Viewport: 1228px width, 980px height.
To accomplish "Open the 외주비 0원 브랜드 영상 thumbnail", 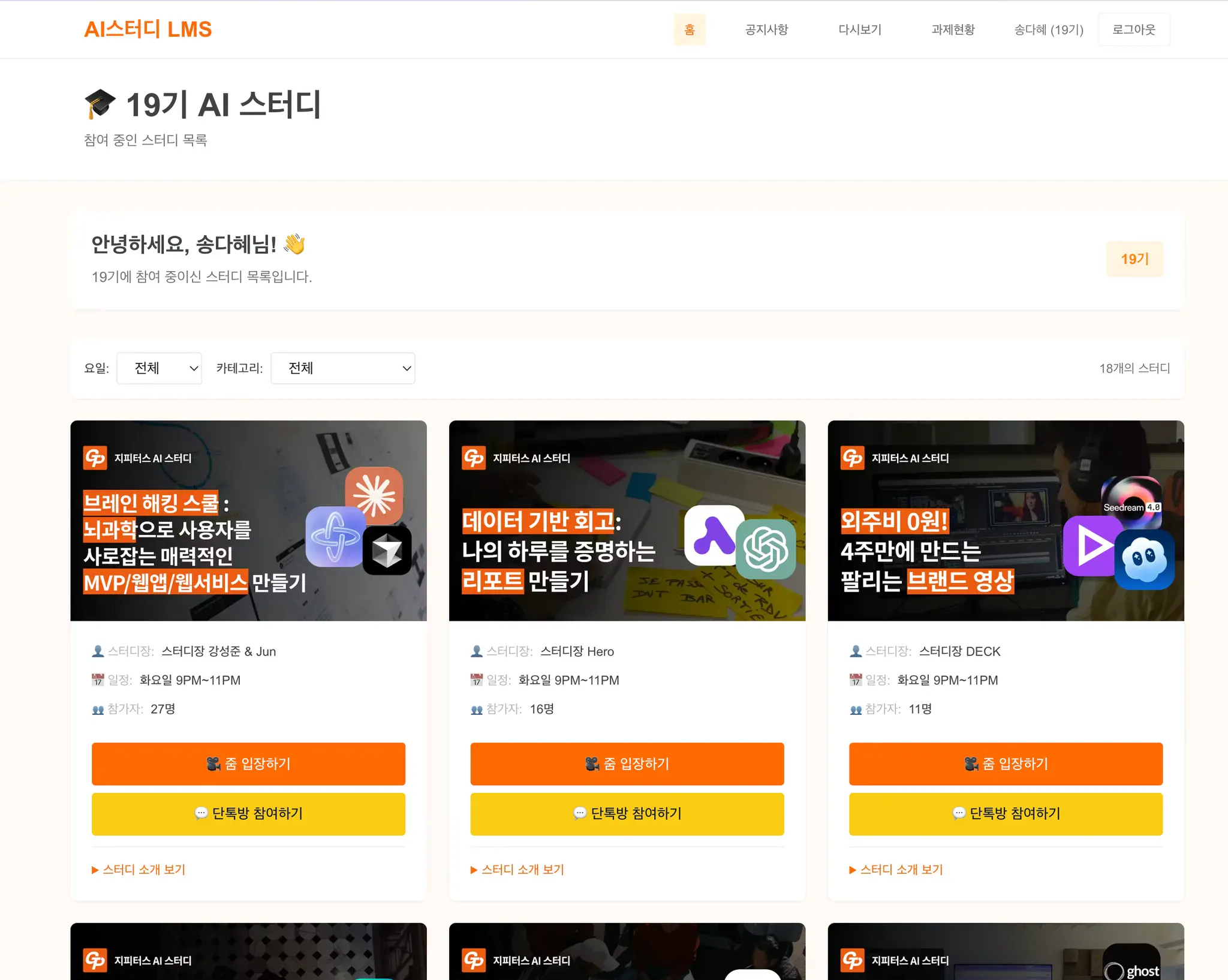I will click(1006, 521).
